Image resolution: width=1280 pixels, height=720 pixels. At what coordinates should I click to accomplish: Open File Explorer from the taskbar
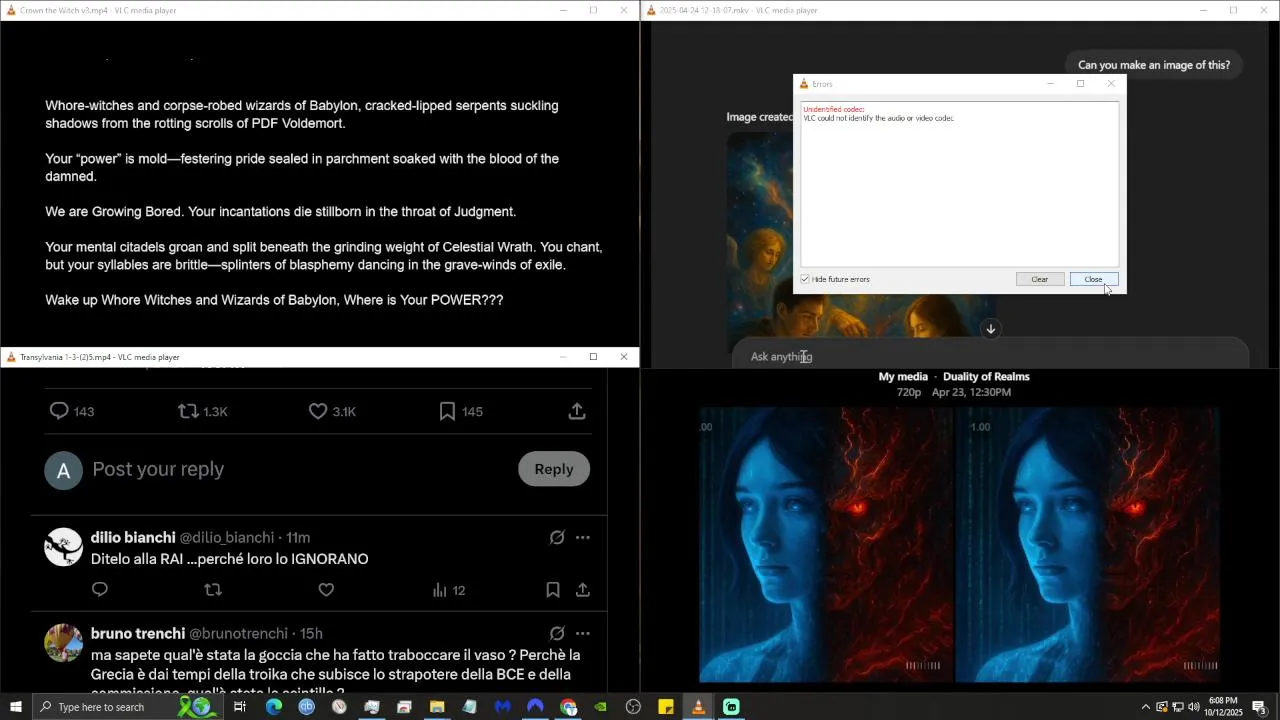click(x=437, y=707)
